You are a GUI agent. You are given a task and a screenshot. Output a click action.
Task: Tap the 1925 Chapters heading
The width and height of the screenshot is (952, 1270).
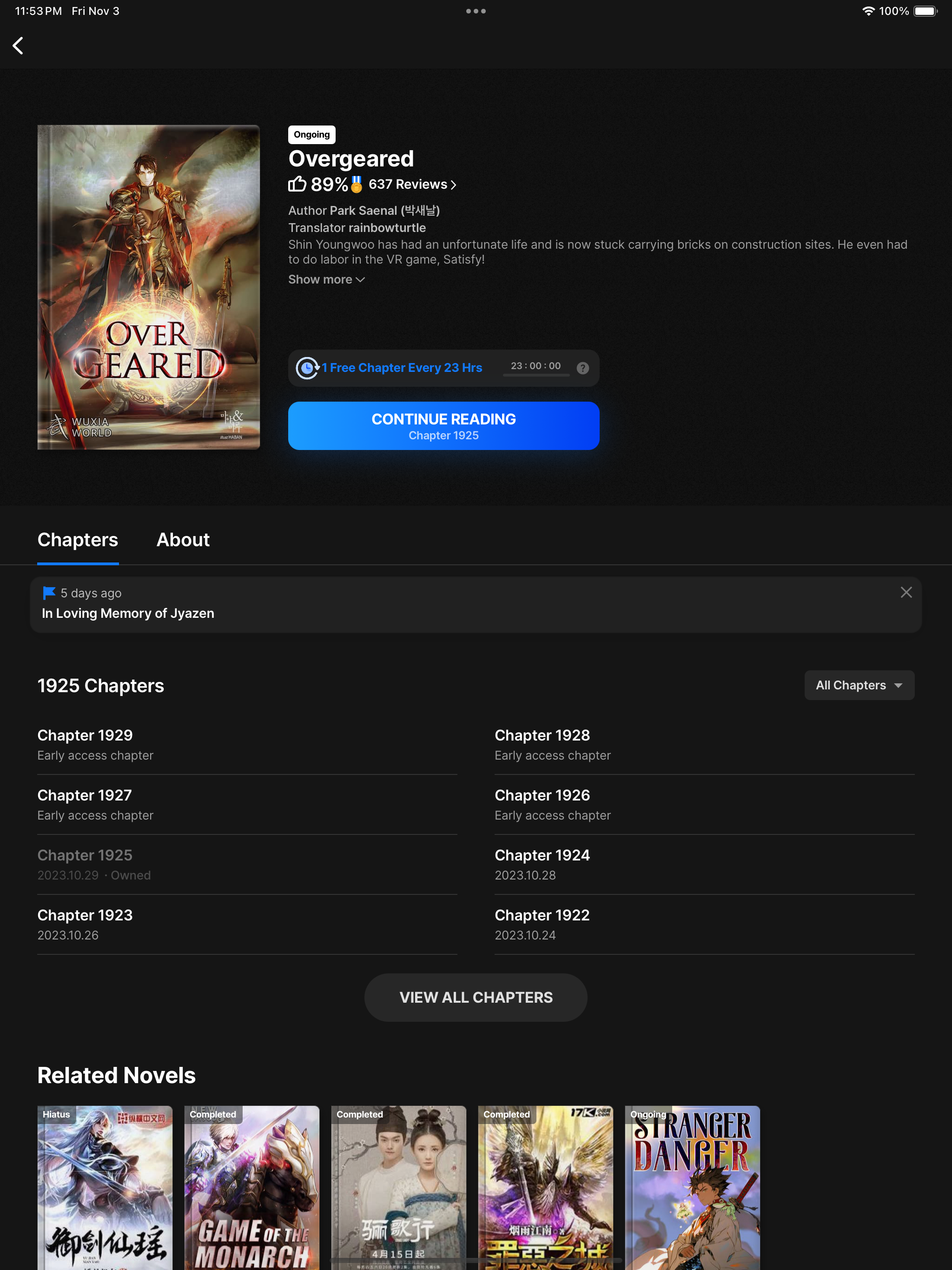100,686
